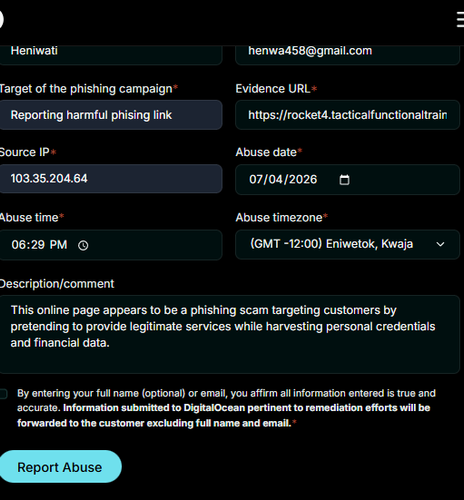Screen dimensions: 464x500
Task: Select the Source IP field 103.35.204.64
Action: [111, 179]
